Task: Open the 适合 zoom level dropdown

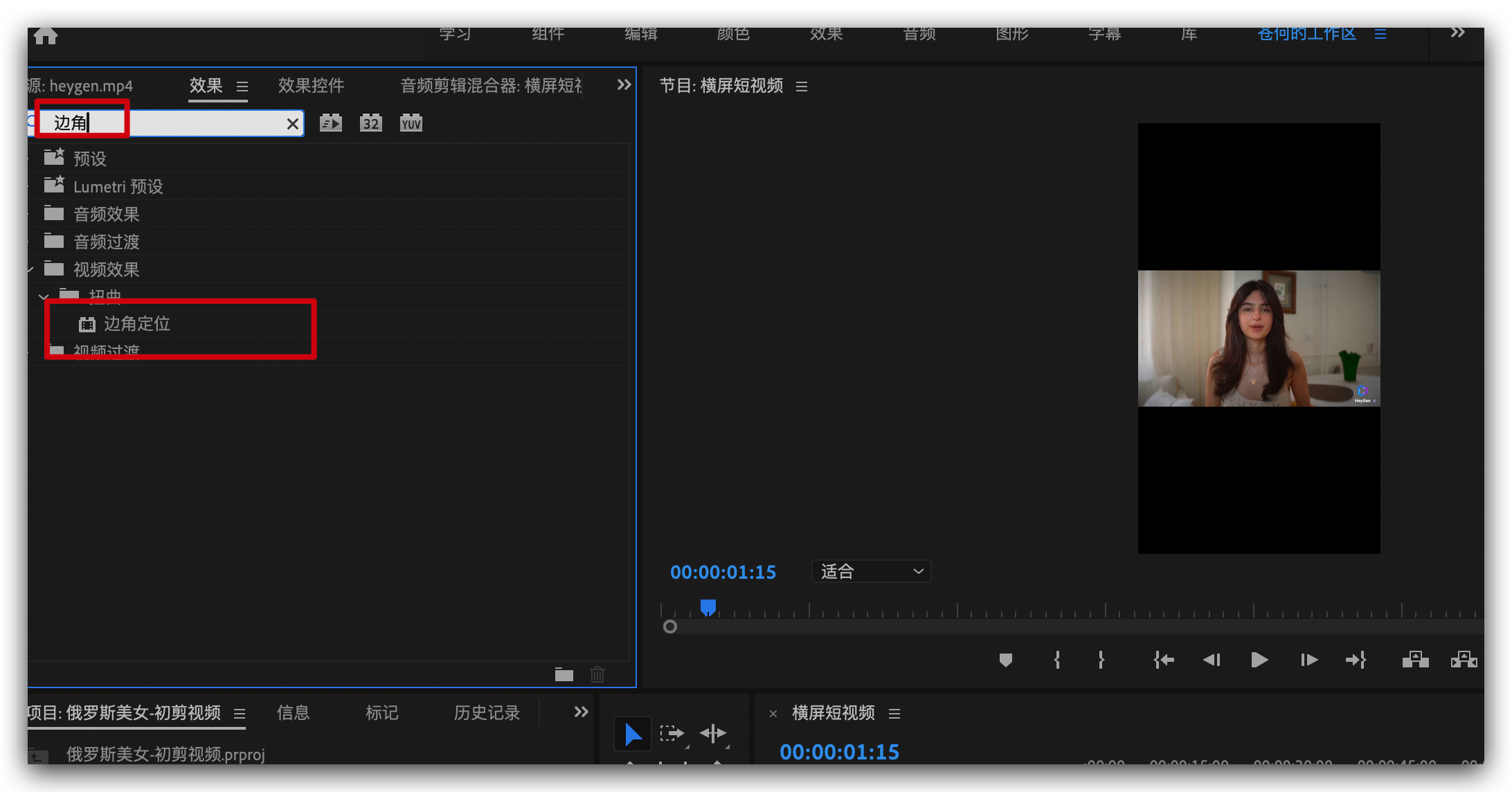Action: pyautogui.click(x=871, y=571)
